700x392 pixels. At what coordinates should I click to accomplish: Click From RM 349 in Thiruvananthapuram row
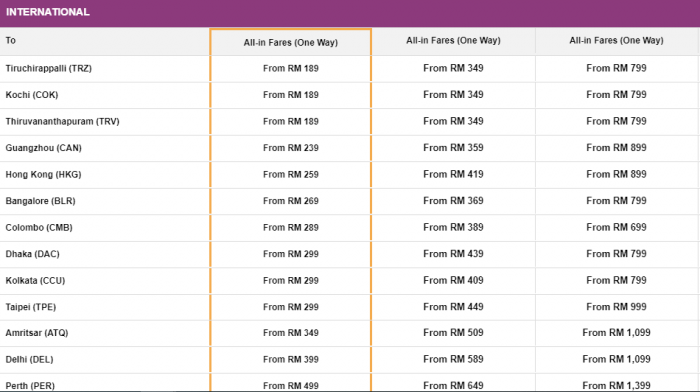pyautogui.click(x=453, y=121)
